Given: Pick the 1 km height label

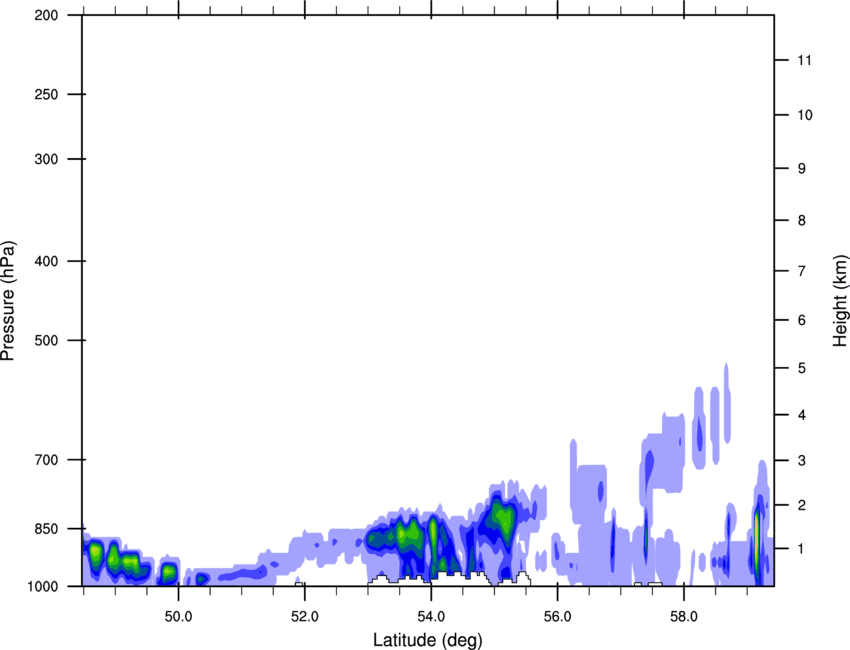Looking at the screenshot, I should coord(802,549).
